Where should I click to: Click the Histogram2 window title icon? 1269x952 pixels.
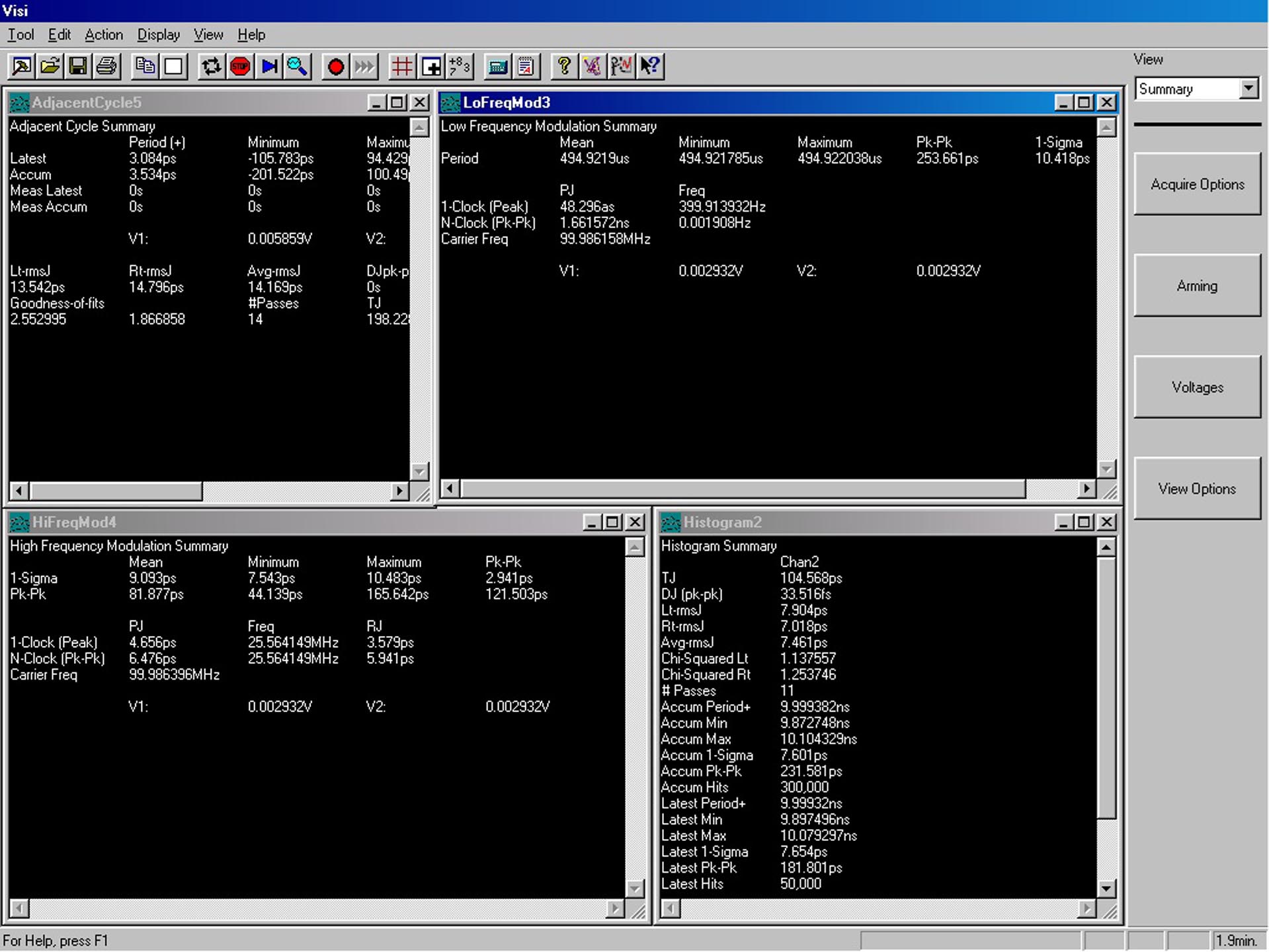pos(671,522)
